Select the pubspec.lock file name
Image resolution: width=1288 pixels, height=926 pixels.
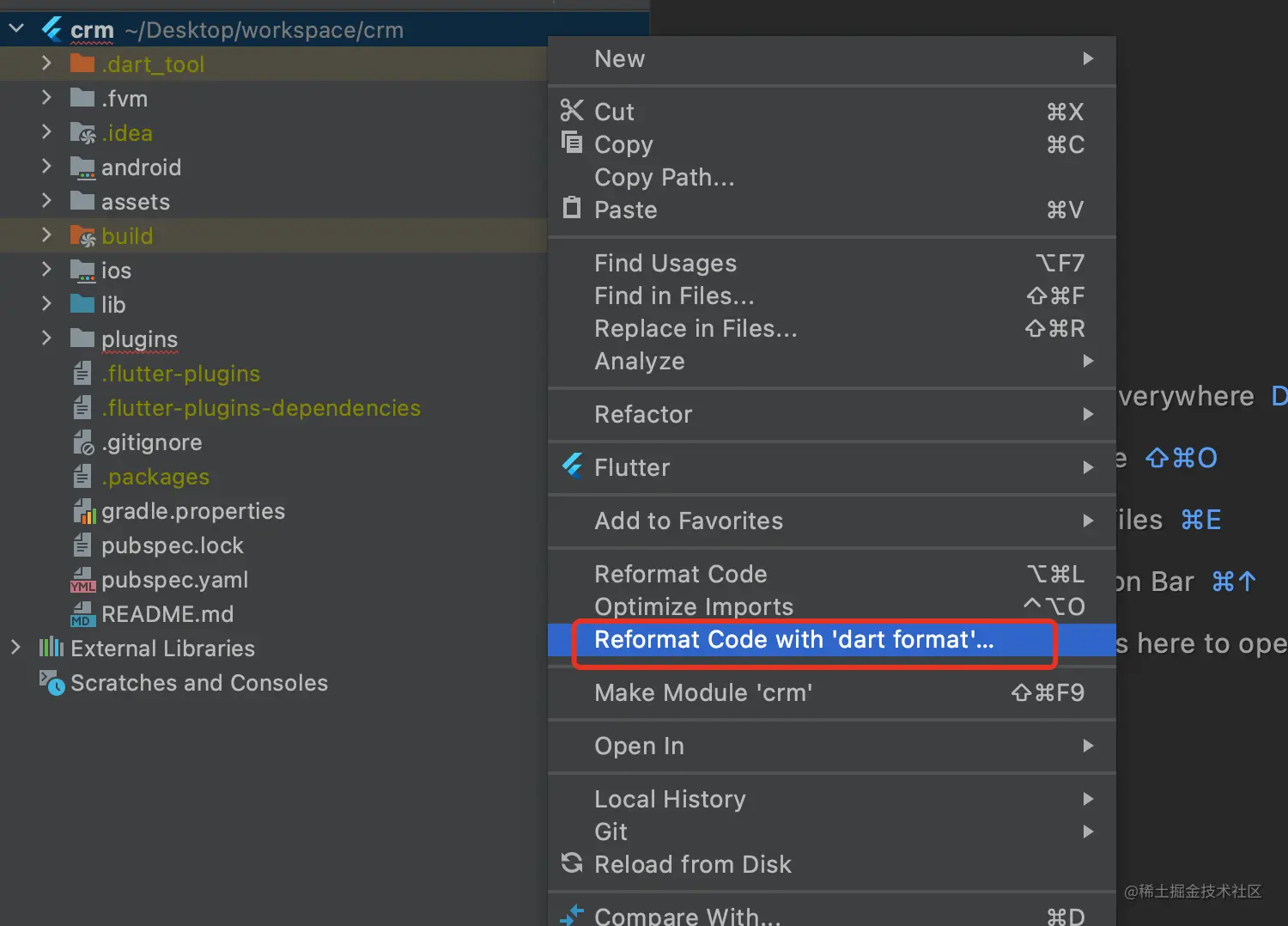tap(173, 545)
